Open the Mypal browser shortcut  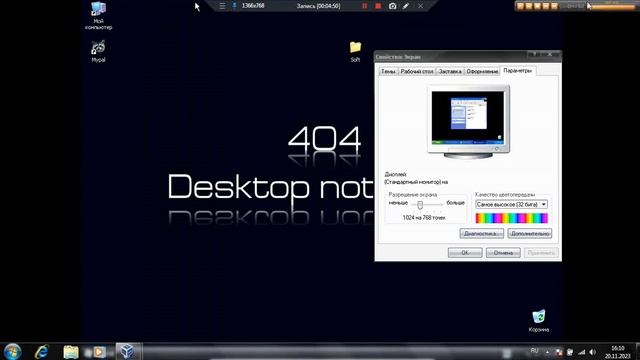pyautogui.click(x=98, y=51)
